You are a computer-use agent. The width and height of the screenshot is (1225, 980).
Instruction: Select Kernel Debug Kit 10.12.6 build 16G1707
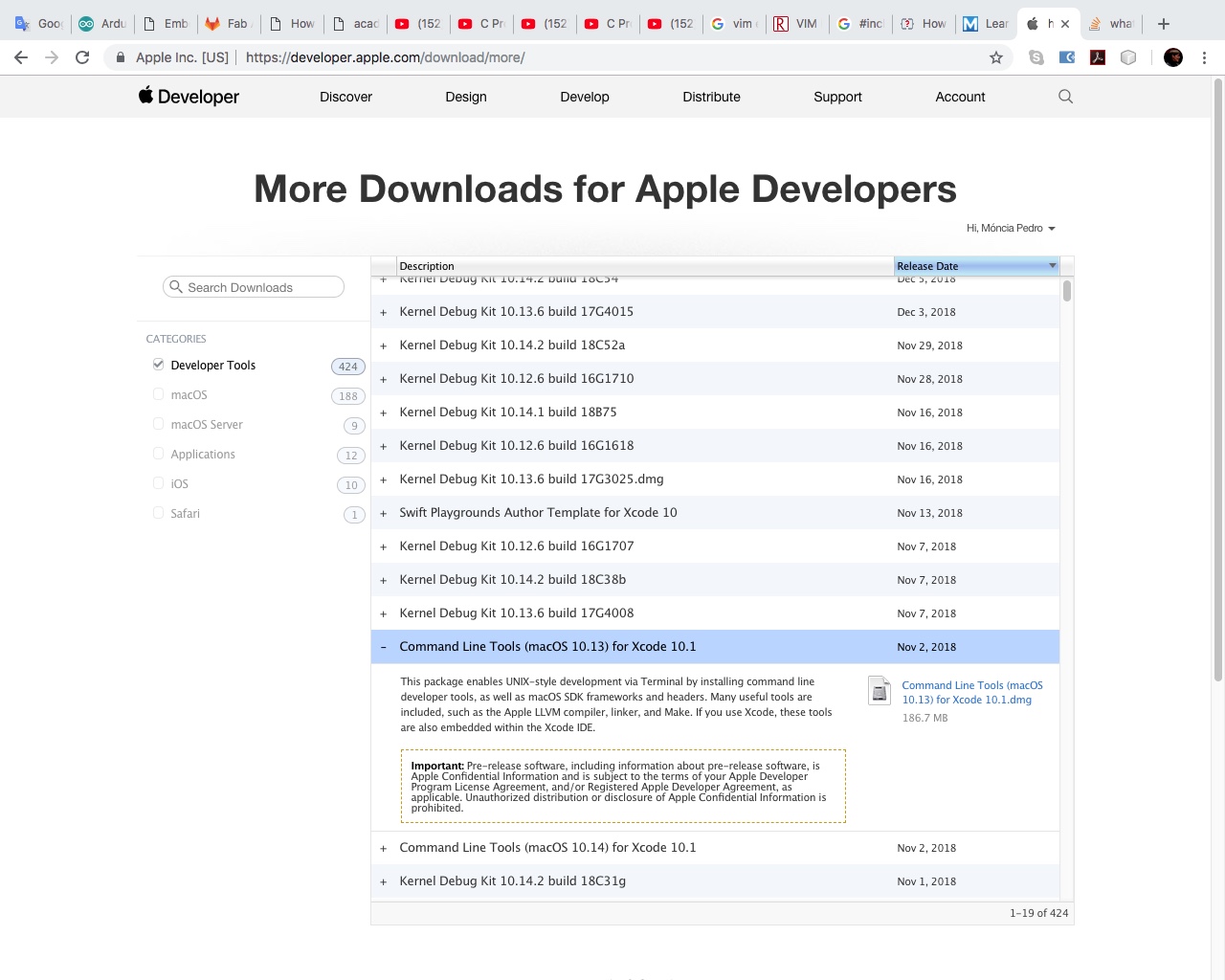point(715,546)
